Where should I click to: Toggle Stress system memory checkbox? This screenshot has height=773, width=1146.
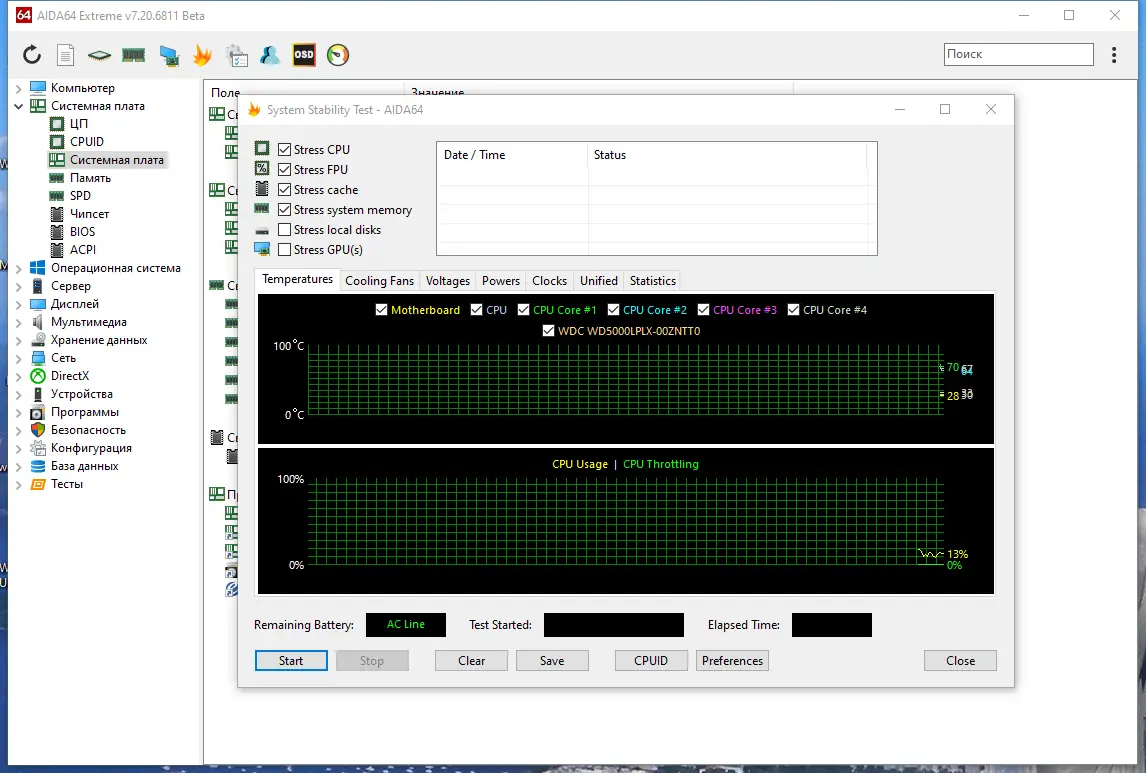[x=284, y=210]
